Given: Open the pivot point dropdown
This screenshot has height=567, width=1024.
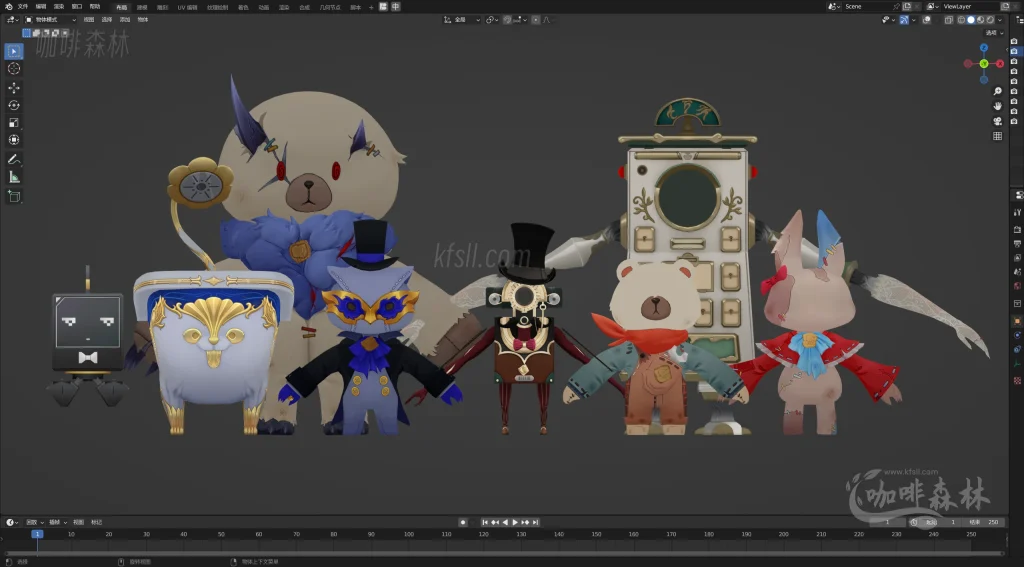Looking at the screenshot, I should (492, 20).
